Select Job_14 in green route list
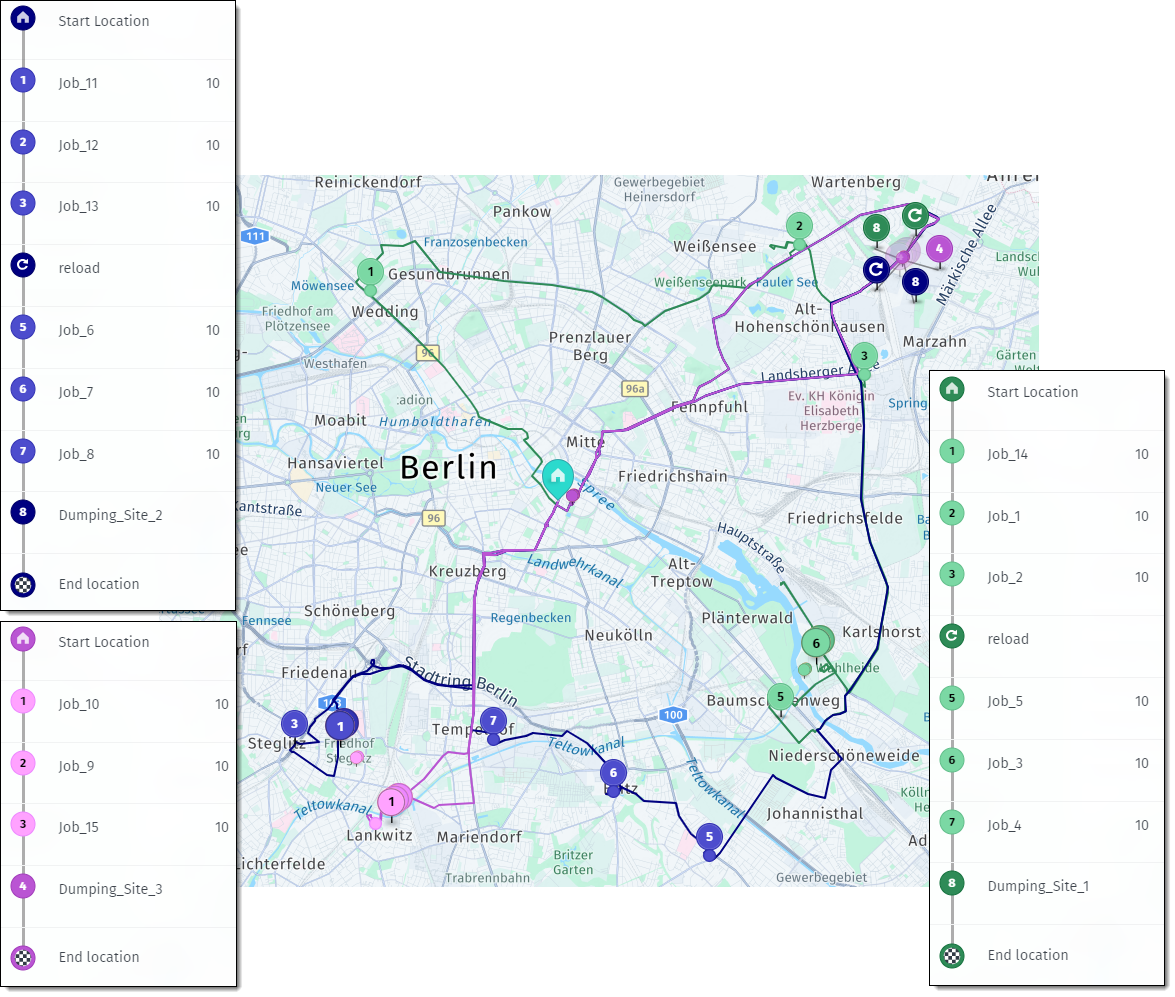This screenshot has width=1175, height=997. [x=1047, y=454]
